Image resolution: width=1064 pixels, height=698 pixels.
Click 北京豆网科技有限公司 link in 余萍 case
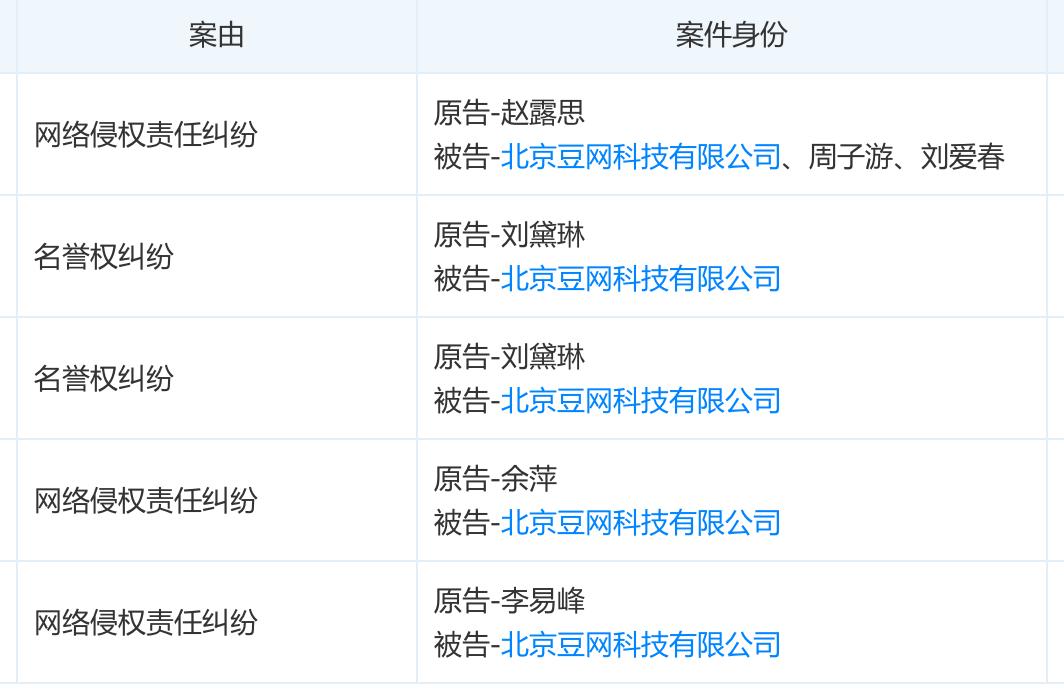(640, 522)
